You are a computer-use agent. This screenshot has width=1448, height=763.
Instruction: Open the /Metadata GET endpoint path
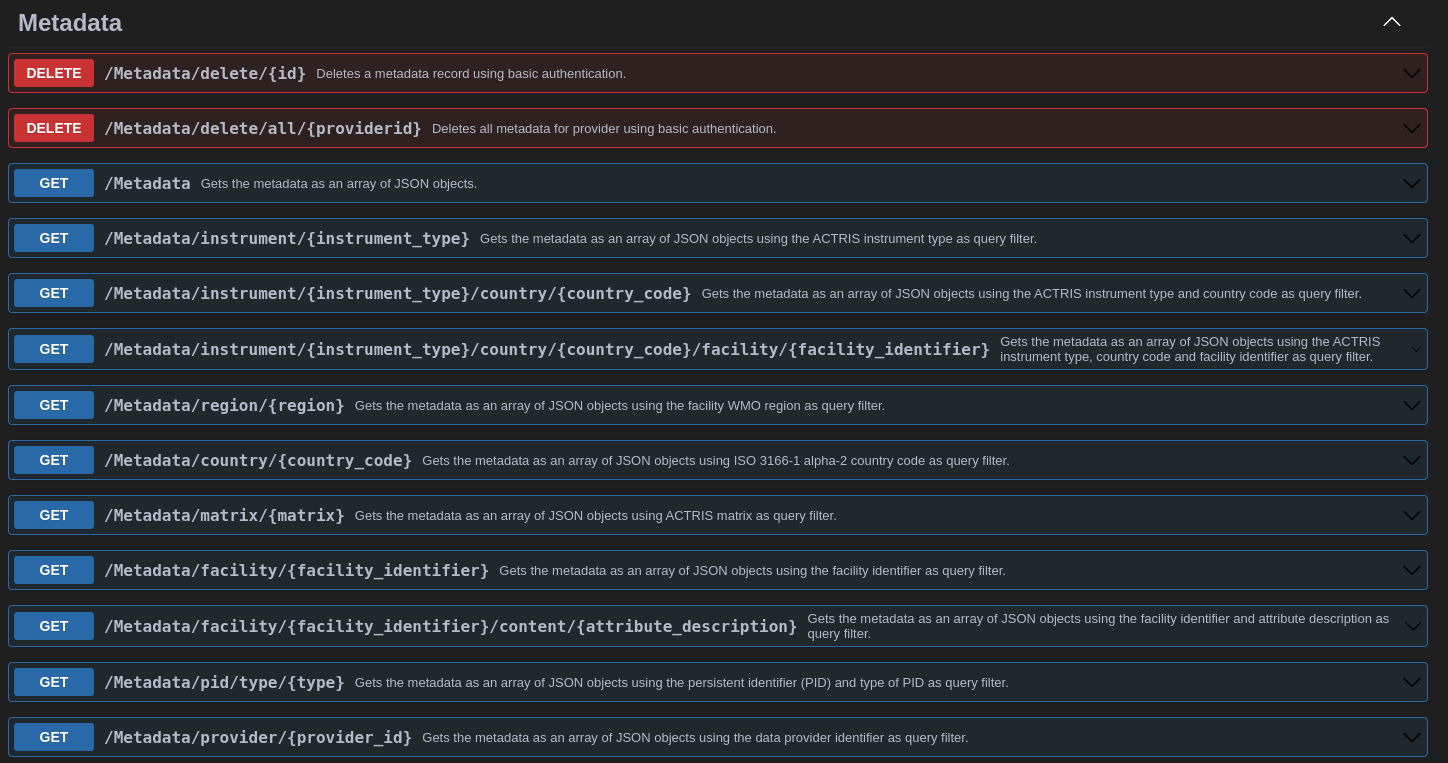click(147, 183)
